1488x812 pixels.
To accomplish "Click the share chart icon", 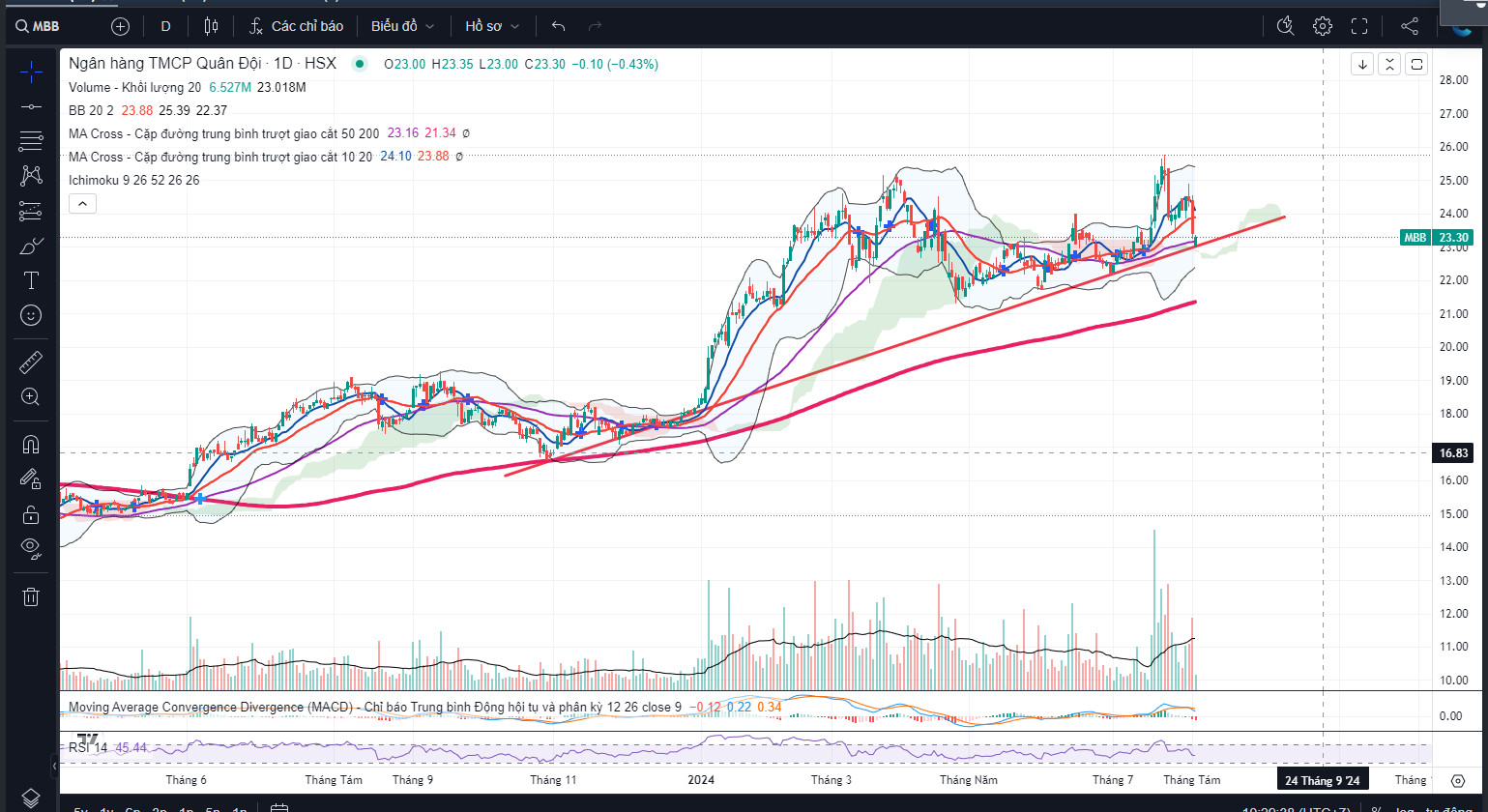I will point(1410,26).
